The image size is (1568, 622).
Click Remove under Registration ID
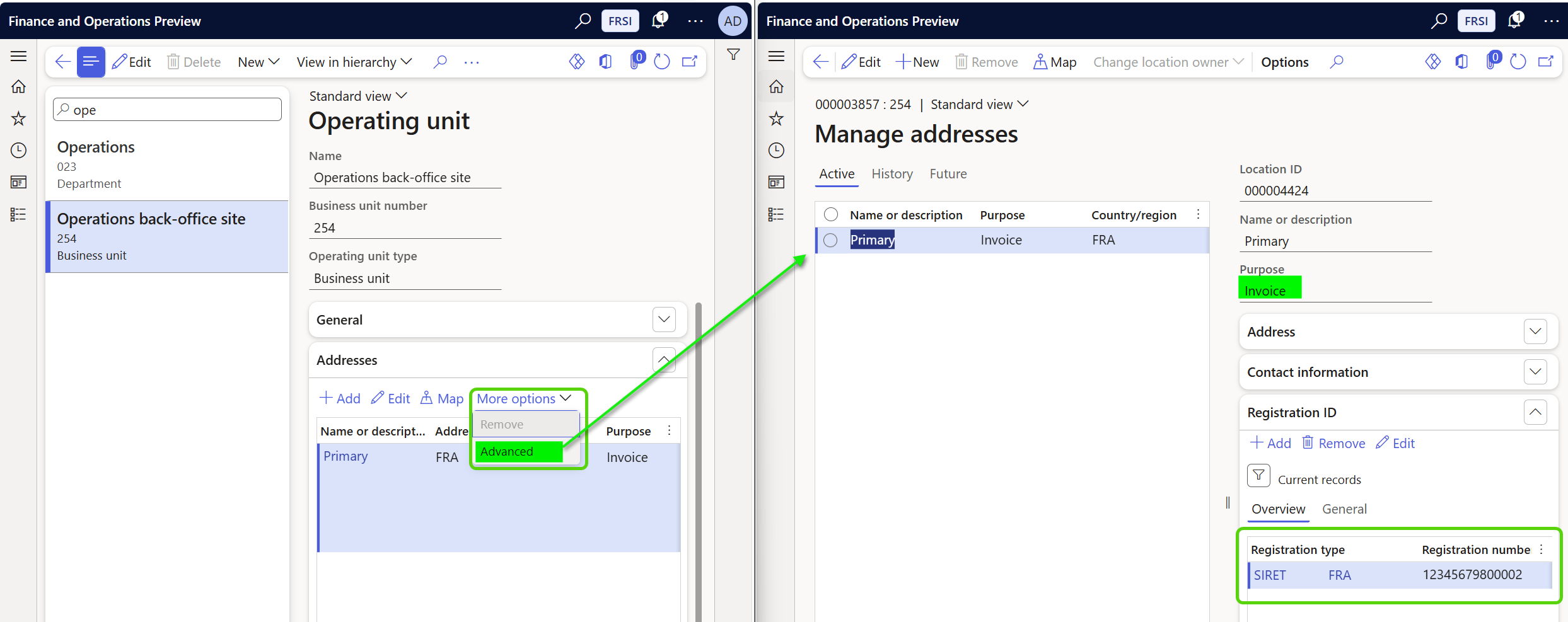click(x=1333, y=443)
